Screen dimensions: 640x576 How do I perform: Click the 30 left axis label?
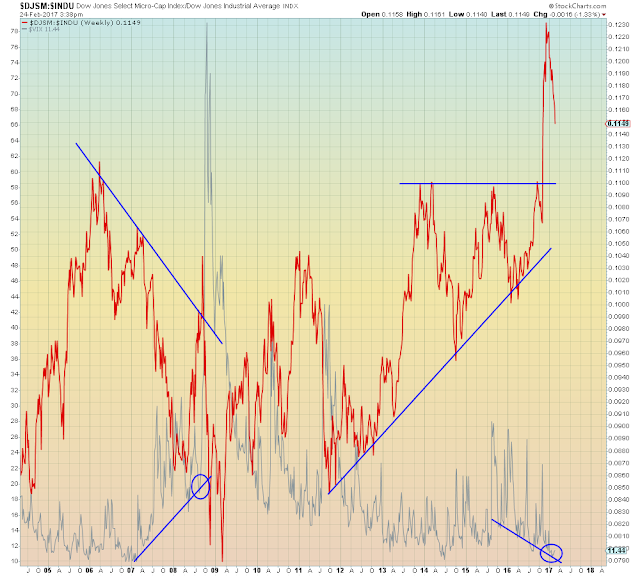point(14,406)
